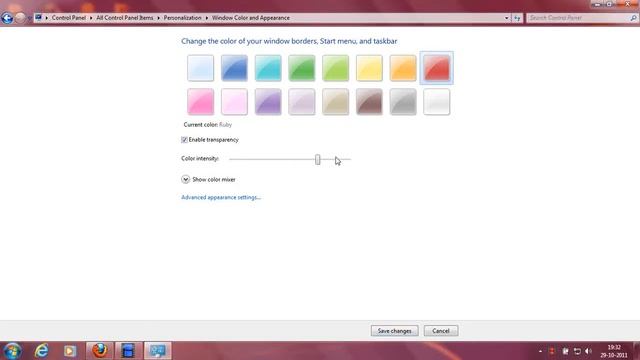The image size is (640, 360).
Task: Pick the Violet purple color swatch
Action: tap(268, 102)
